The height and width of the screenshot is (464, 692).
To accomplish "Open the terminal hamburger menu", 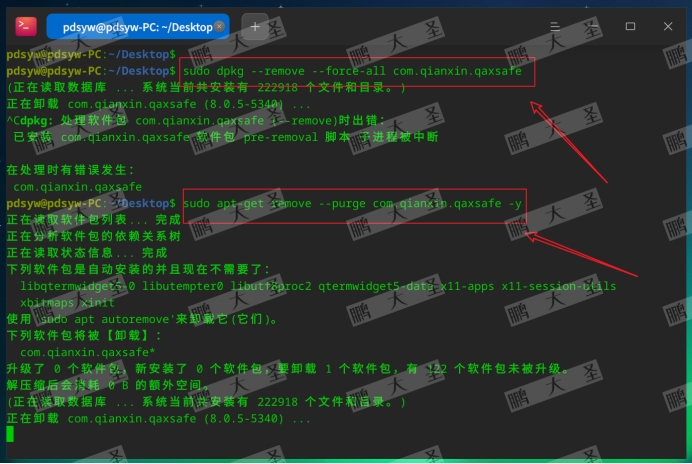I will point(555,26).
